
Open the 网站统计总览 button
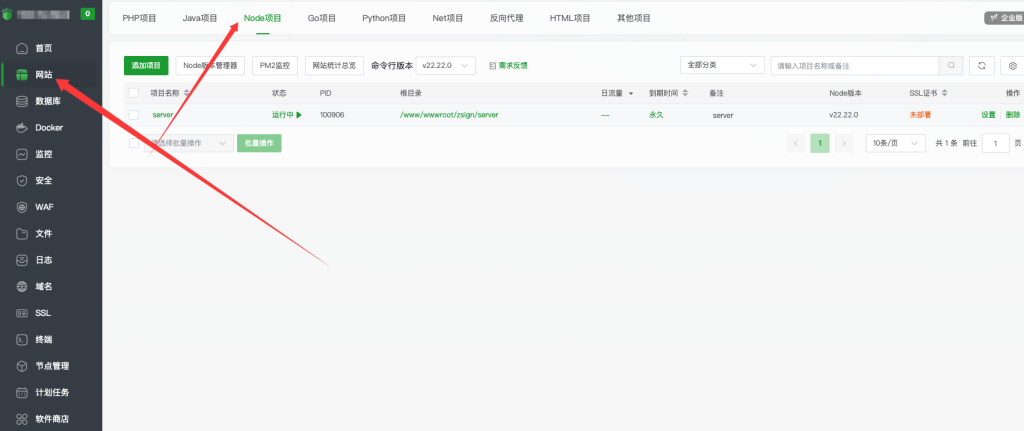pyautogui.click(x=334, y=65)
